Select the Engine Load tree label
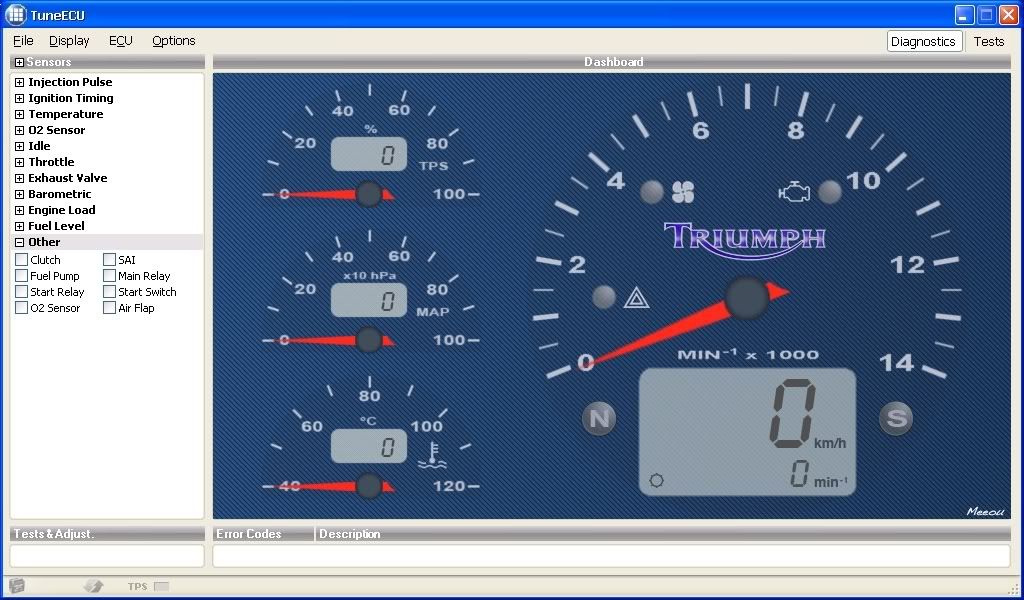Image resolution: width=1024 pixels, height=600 pixels. [61, 210]
